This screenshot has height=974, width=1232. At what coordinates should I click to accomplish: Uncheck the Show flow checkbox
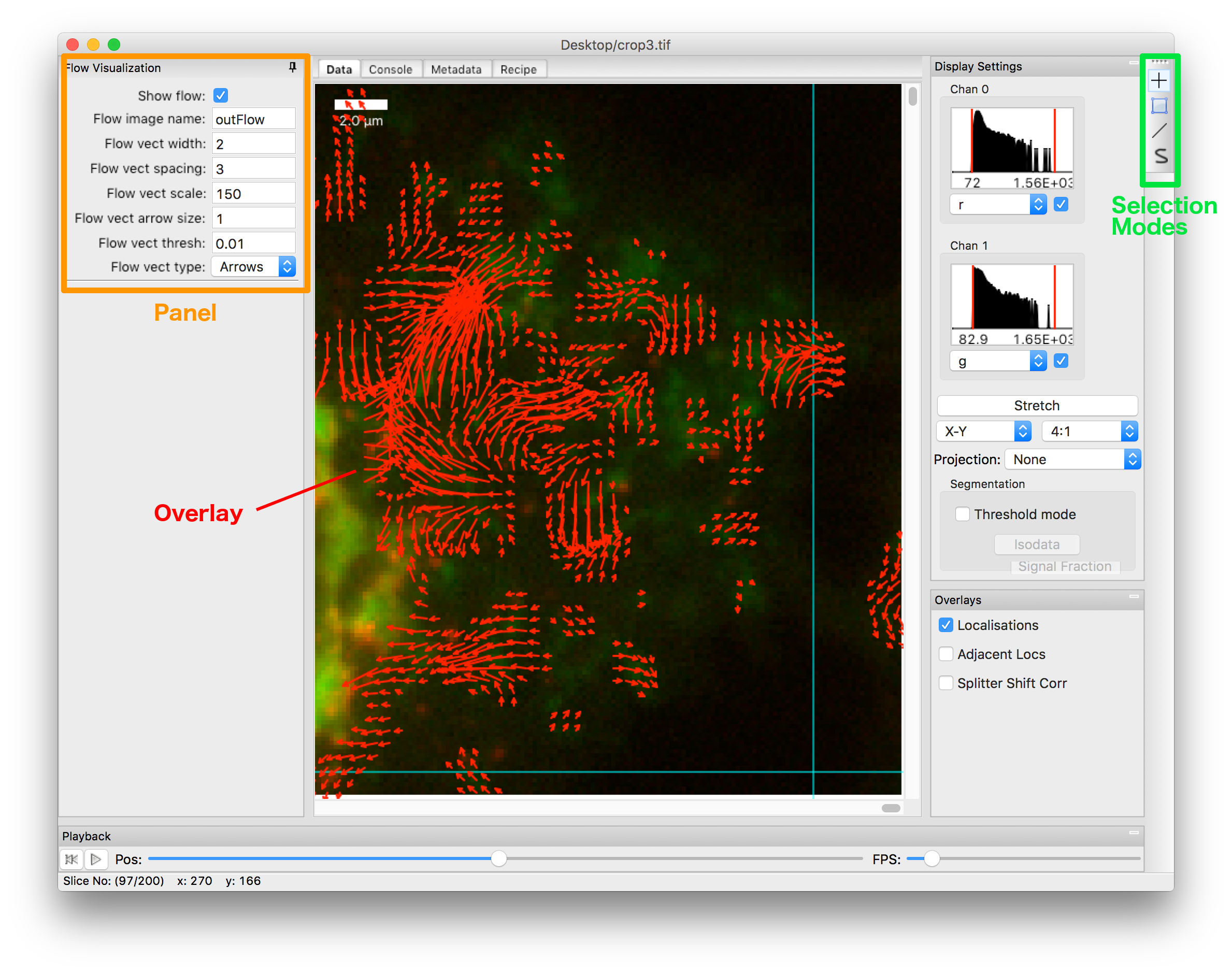[221, 95]
